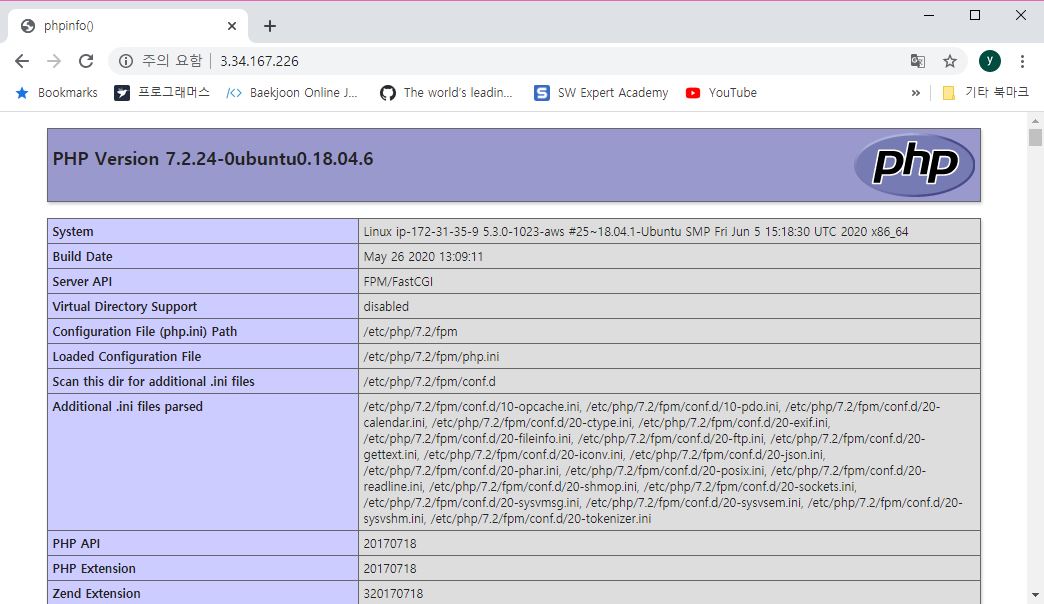Switch to the phpinfo() tab

click(120, 25)
